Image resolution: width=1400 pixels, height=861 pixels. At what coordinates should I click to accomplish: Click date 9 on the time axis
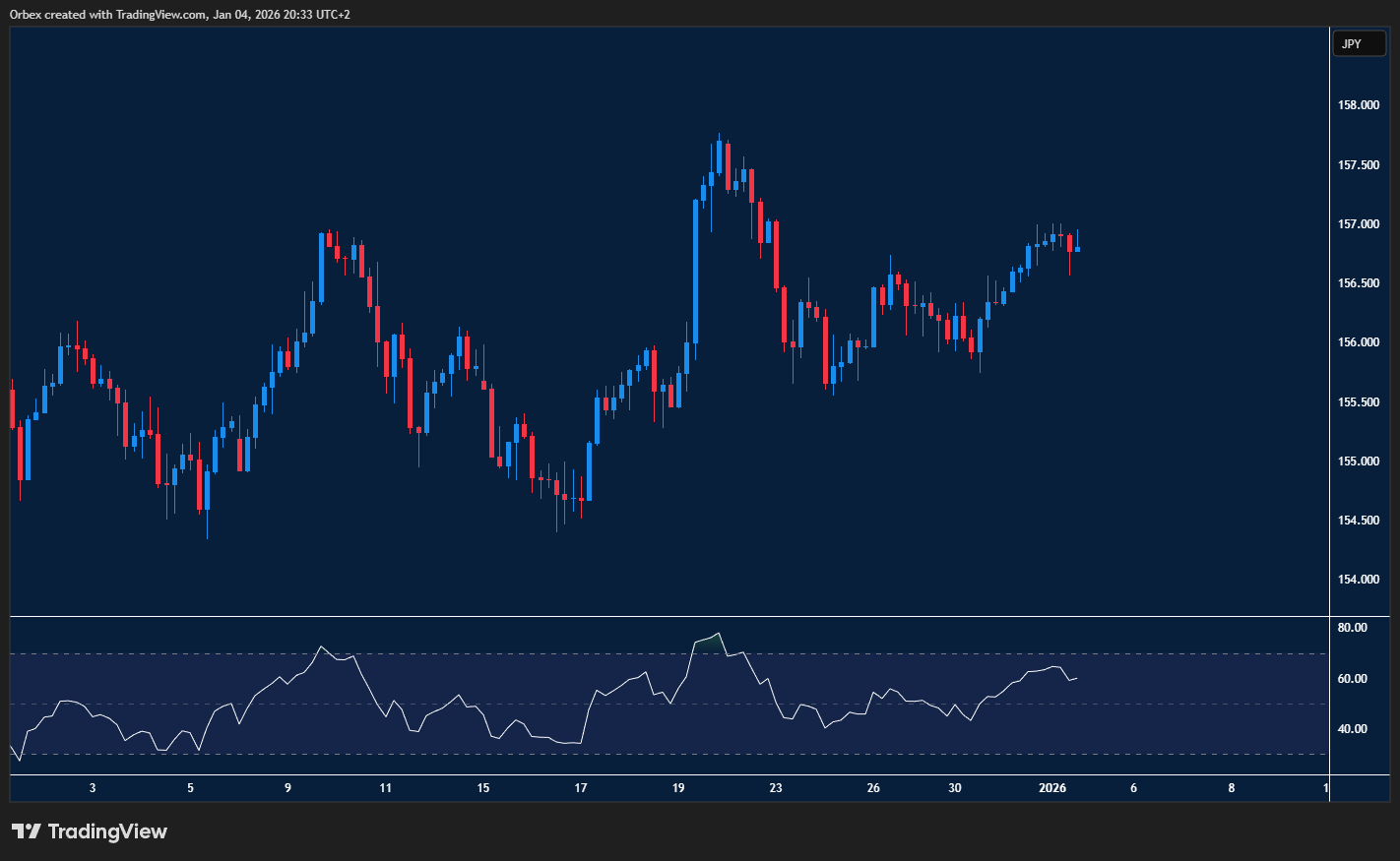(x=287, y=788)
